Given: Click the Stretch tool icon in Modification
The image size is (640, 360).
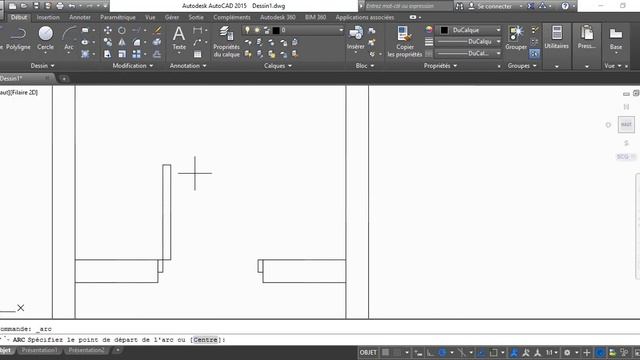Looking at the screenshot, I should pyautogui.click(x=108, y=54).
